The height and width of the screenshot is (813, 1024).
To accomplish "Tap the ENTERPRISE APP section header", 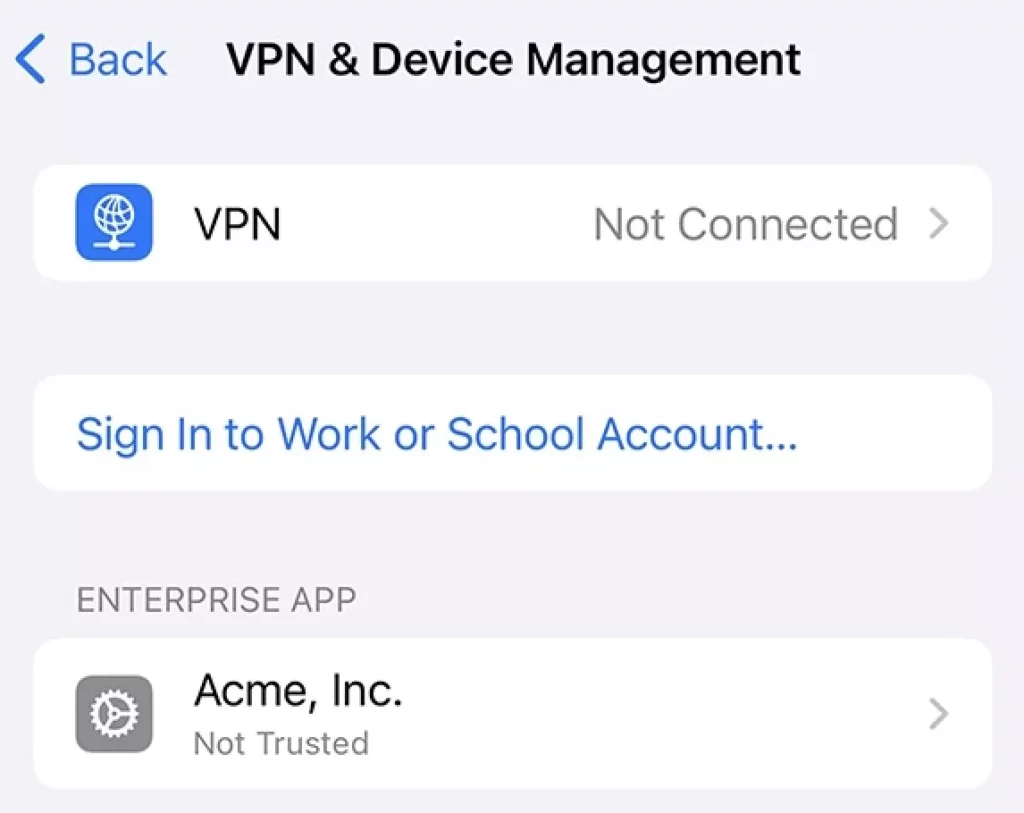I will click(x=216, y=599).
